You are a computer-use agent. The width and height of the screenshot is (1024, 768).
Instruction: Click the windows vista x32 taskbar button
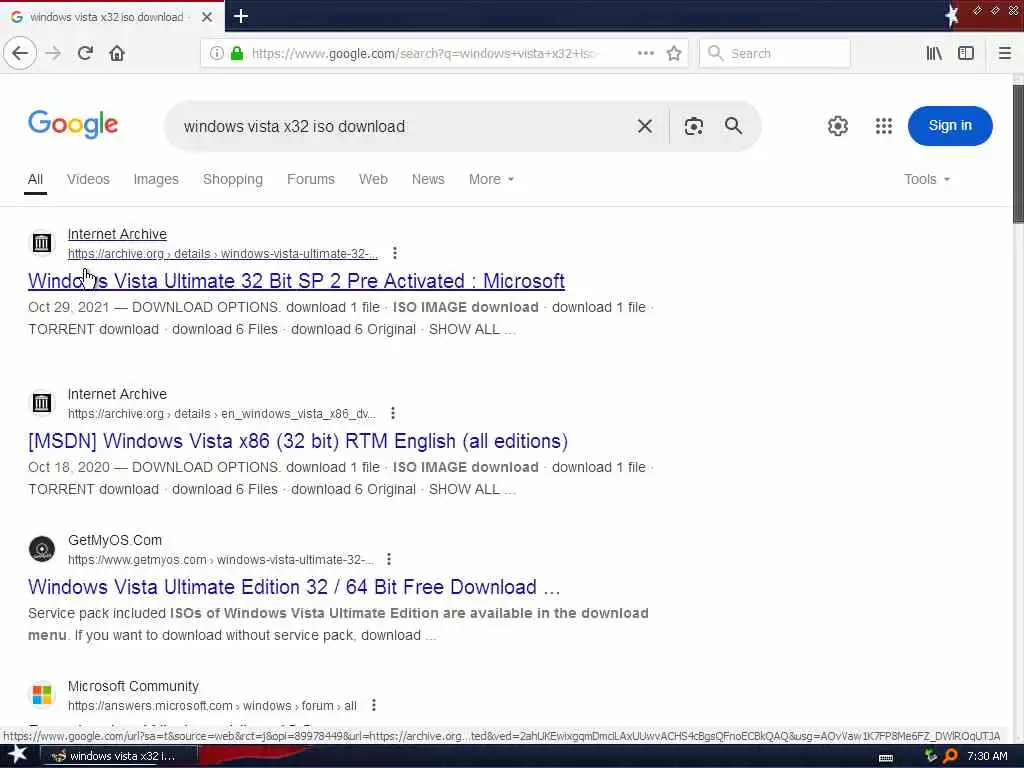coord(120,756)
